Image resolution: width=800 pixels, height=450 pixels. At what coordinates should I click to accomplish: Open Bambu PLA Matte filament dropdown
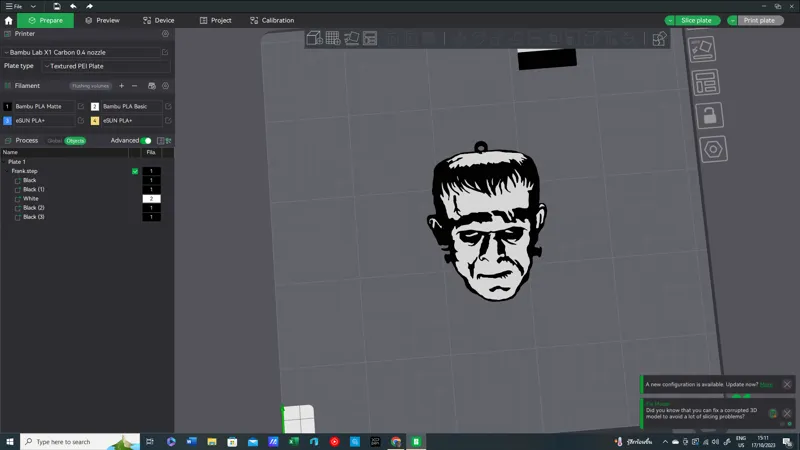pos(44,106)
